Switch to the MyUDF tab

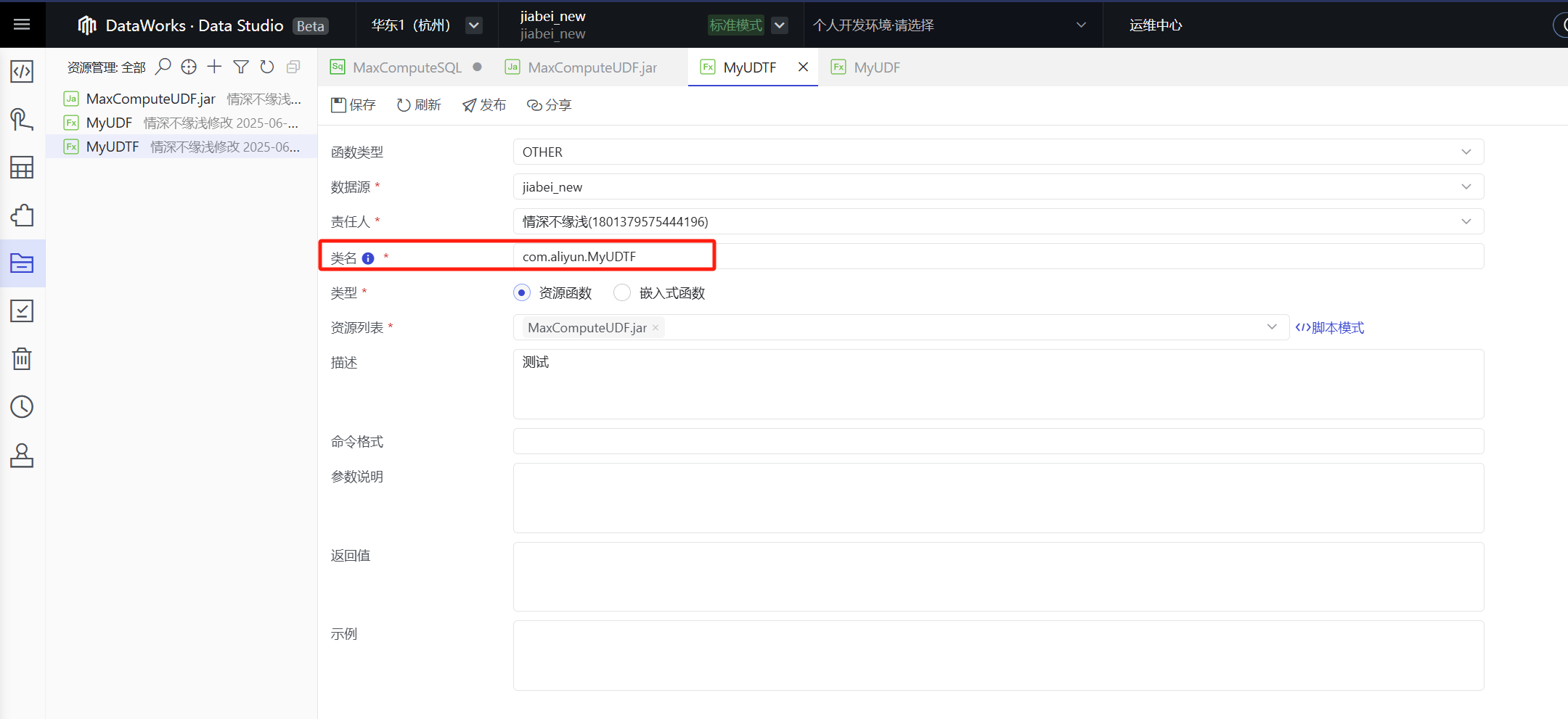click(x=866, y=67)
